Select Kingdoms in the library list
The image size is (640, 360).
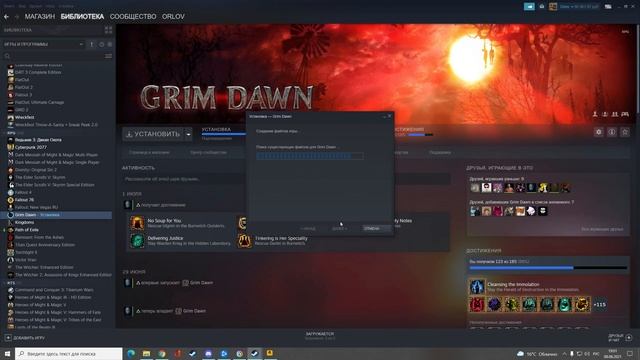pos(24,222)
